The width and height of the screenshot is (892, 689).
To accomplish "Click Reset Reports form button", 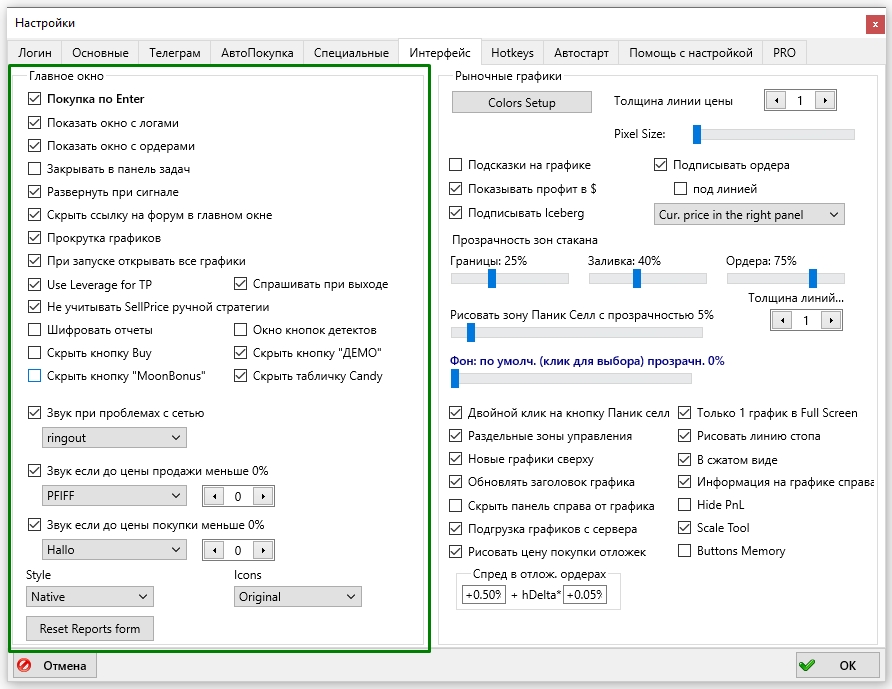I will coord(90,629).
